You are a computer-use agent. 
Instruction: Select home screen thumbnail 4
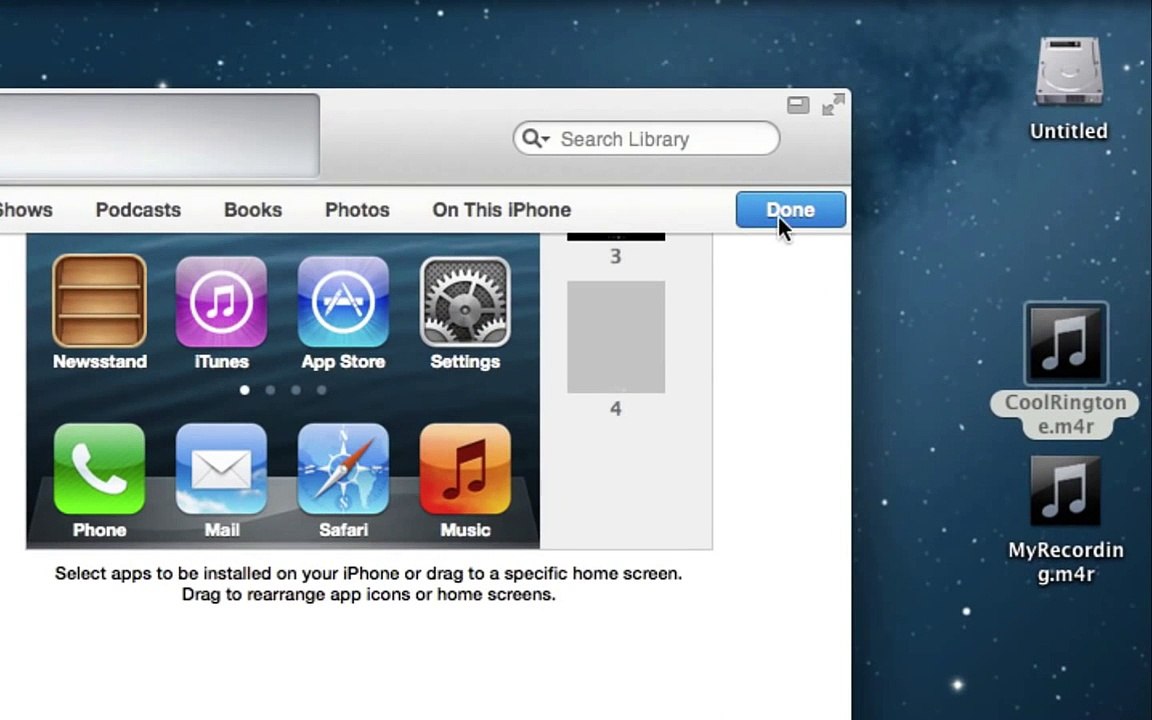point(616,336)
